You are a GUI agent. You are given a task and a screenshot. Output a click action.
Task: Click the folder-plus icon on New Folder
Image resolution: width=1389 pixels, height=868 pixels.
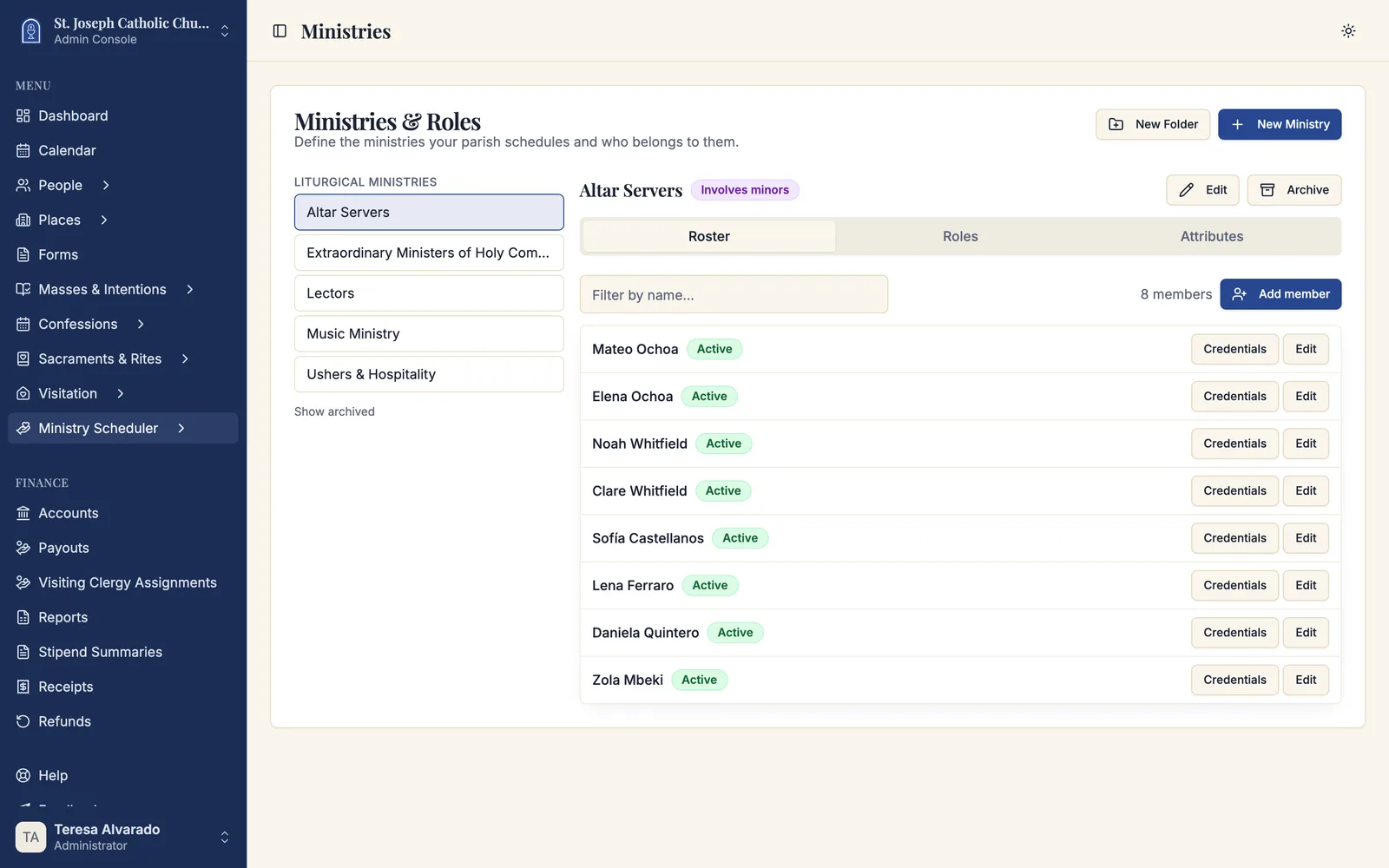[x=1116, y=125]
